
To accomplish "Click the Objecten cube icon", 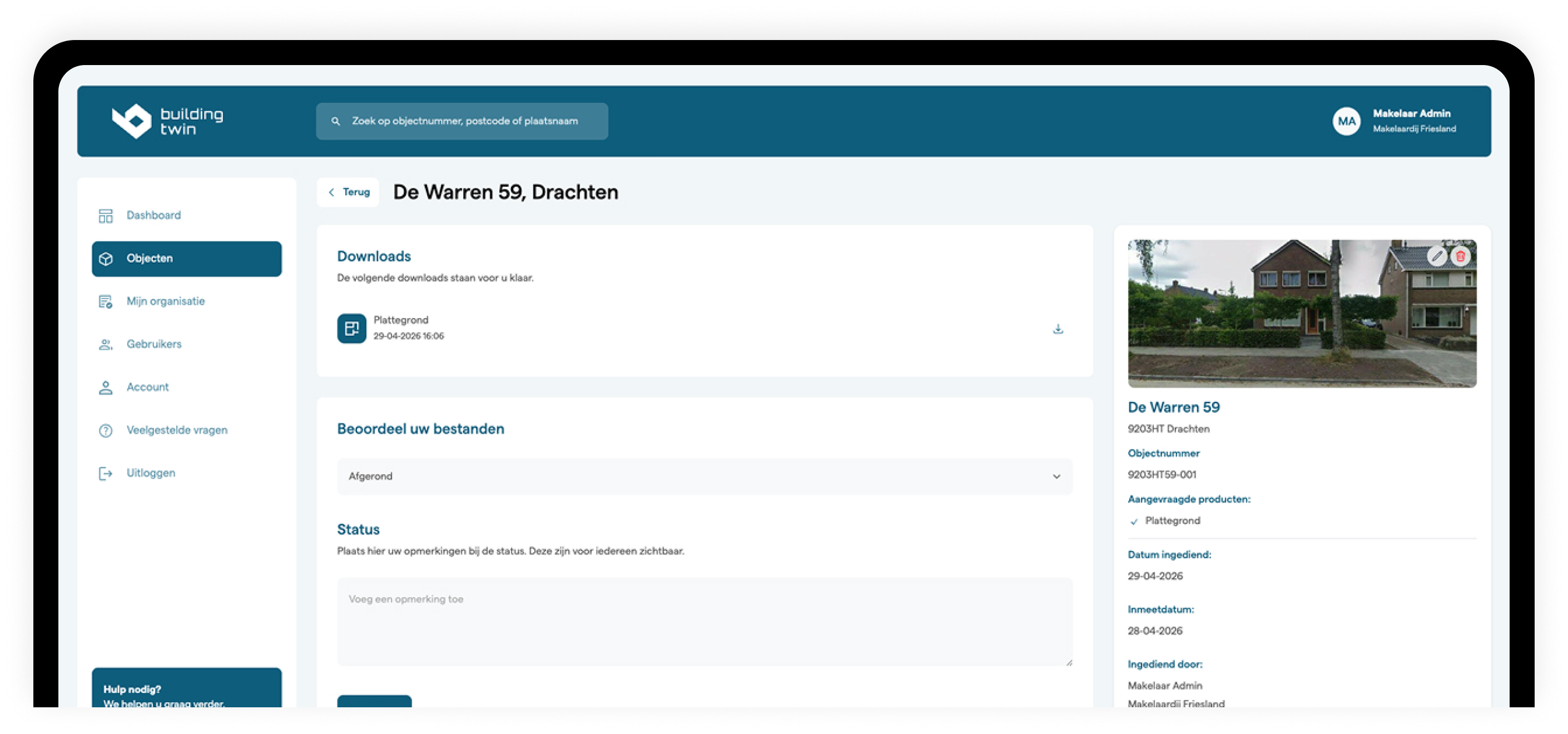I will [x=105, y=259].
